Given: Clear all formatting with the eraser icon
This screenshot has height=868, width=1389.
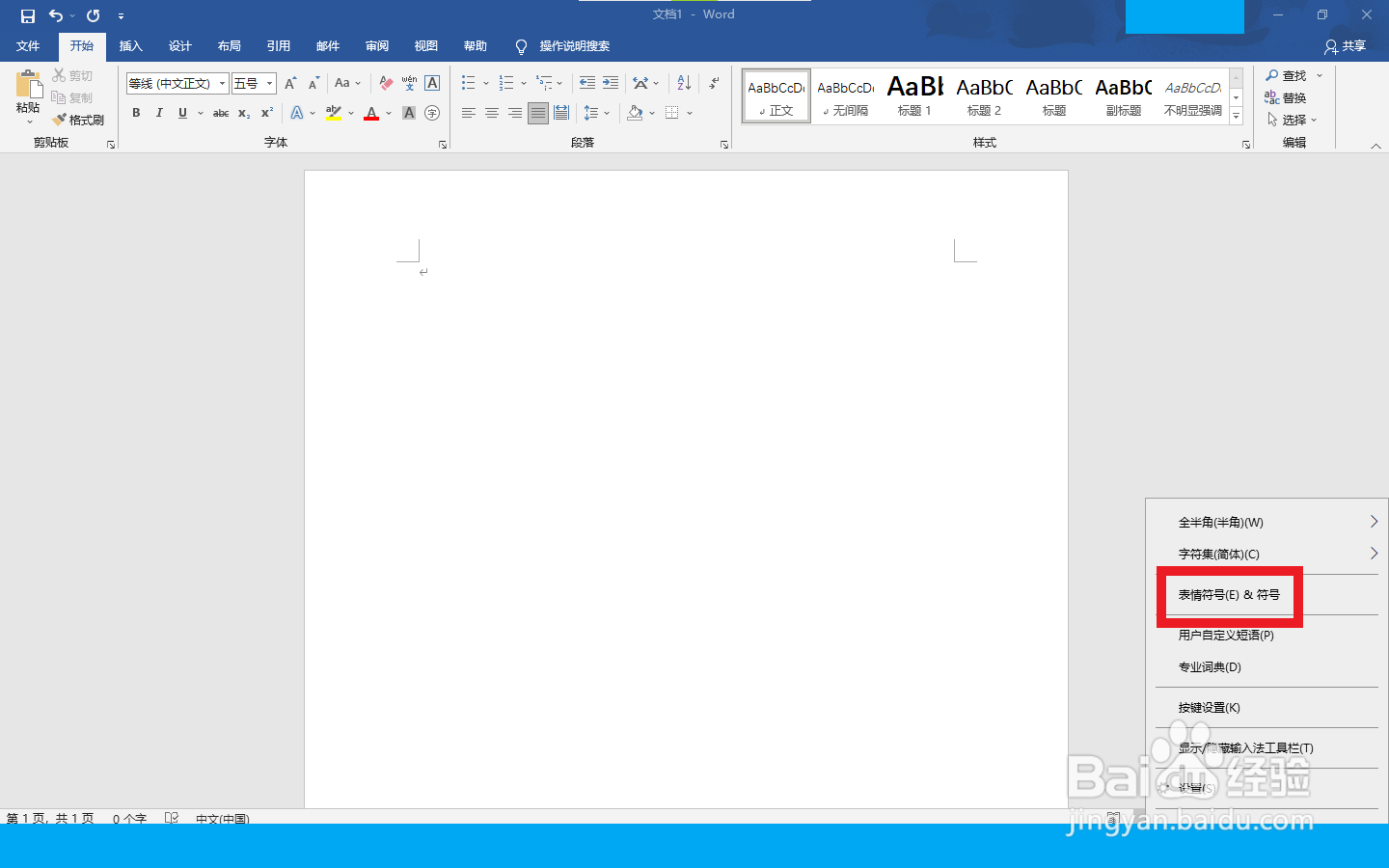Looking at the screenshot, I should [386, 84].
